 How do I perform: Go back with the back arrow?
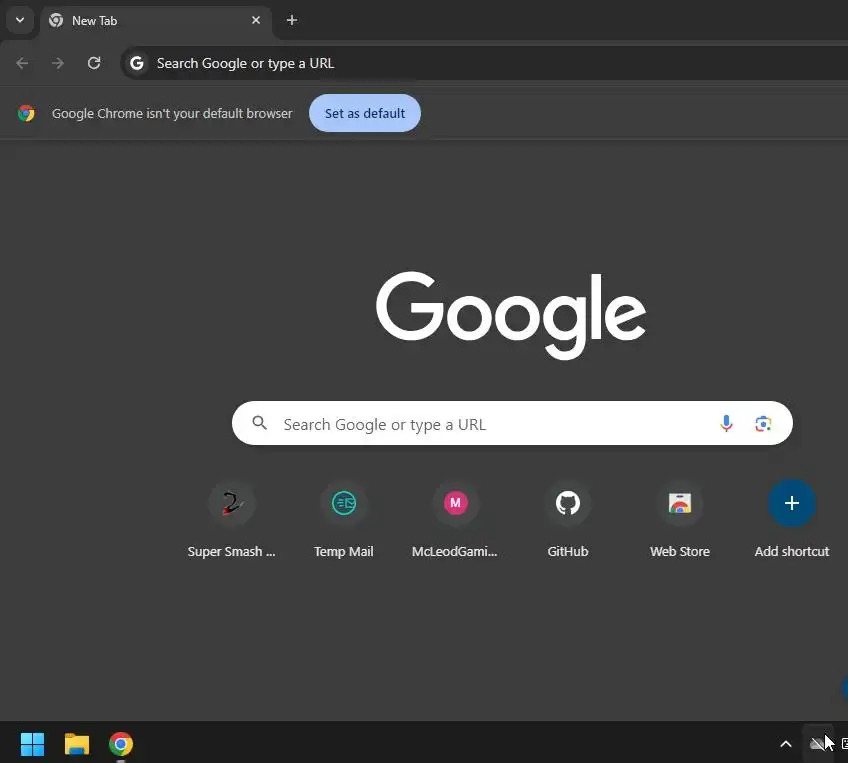coord(22,63)
